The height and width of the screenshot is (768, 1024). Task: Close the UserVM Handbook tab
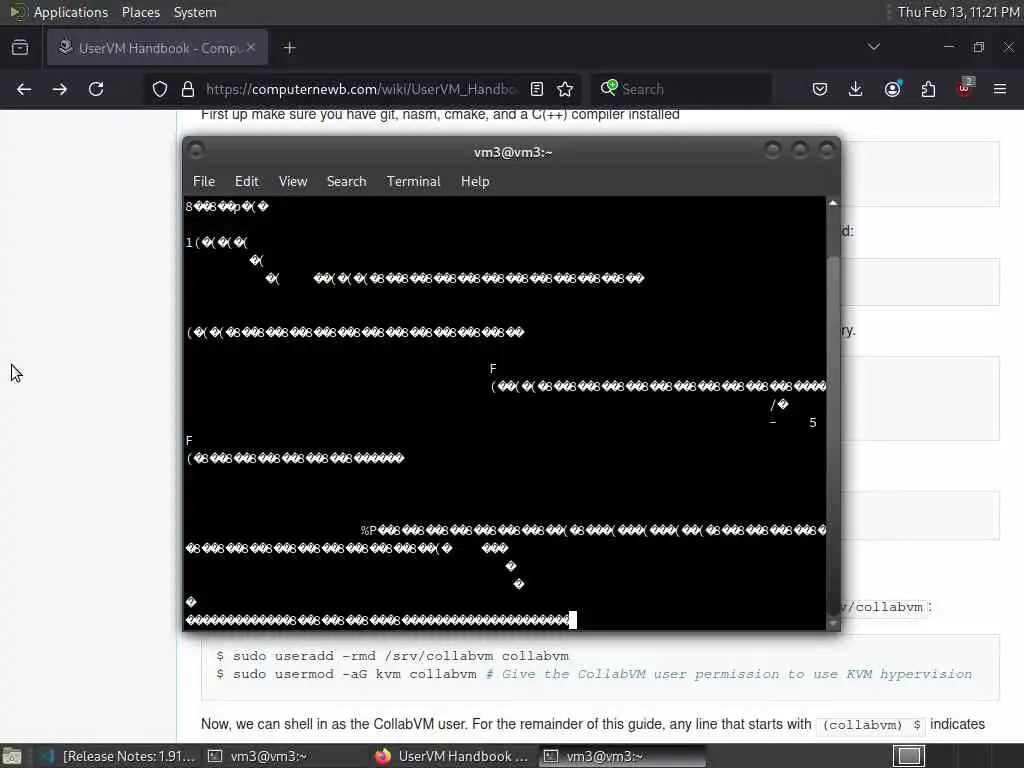(x=251, y=48)
